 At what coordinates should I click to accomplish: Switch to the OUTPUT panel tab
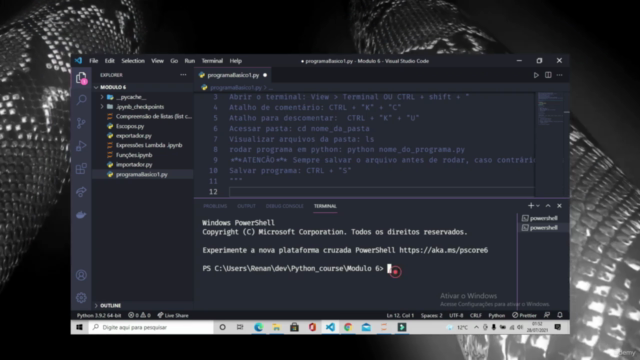pyautogui.click(x=246, y=206)
